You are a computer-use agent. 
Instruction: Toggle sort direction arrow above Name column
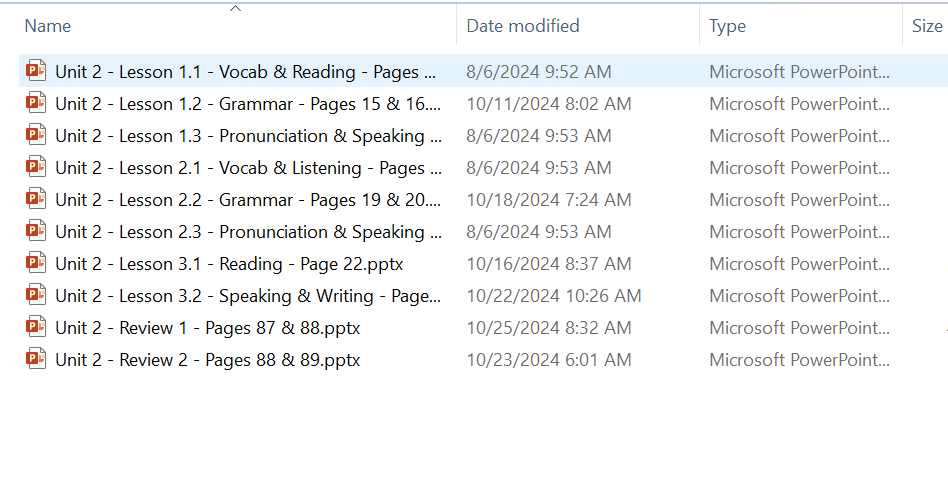pos(235,9)
